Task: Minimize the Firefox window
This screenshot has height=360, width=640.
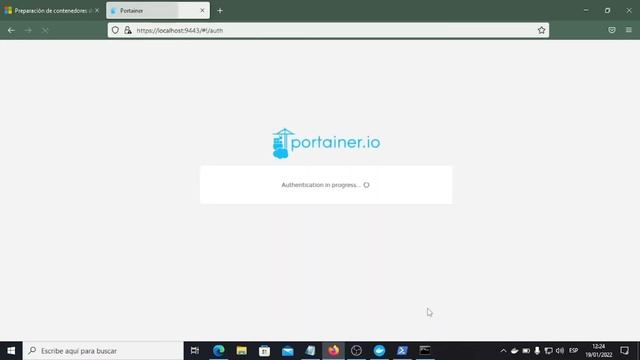Action: 586,11
